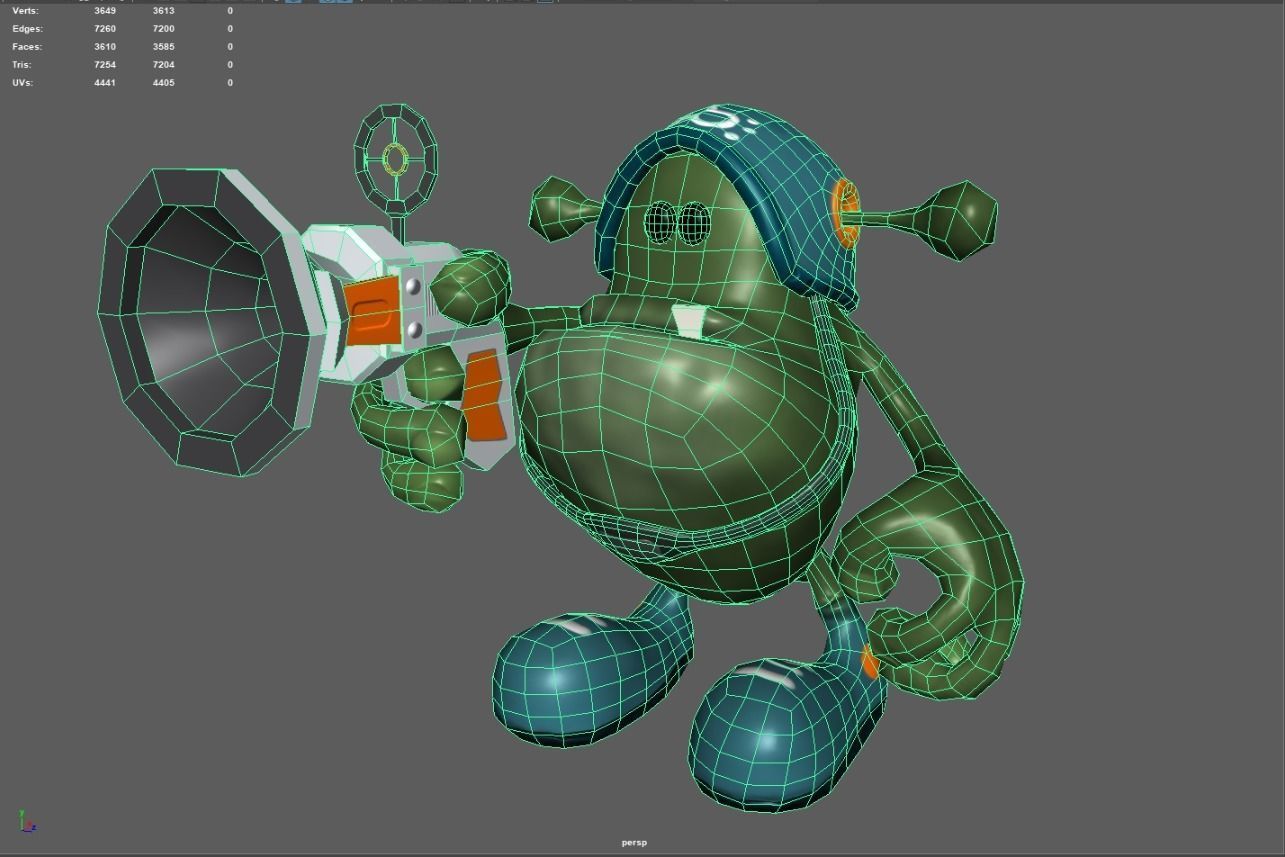
Task: Click the Edges count value 7260
Action: click(x=105, y=29)
